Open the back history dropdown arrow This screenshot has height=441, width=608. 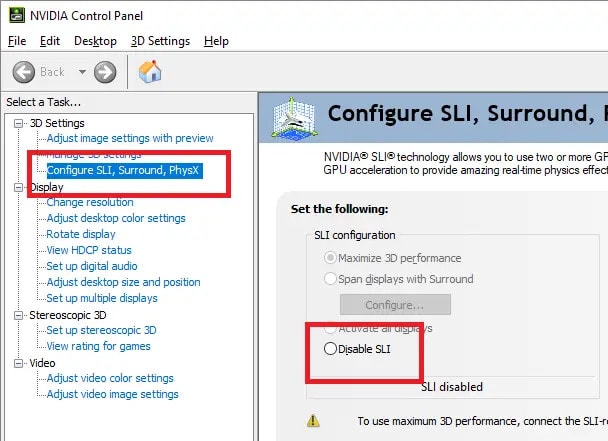coord(82,72)
